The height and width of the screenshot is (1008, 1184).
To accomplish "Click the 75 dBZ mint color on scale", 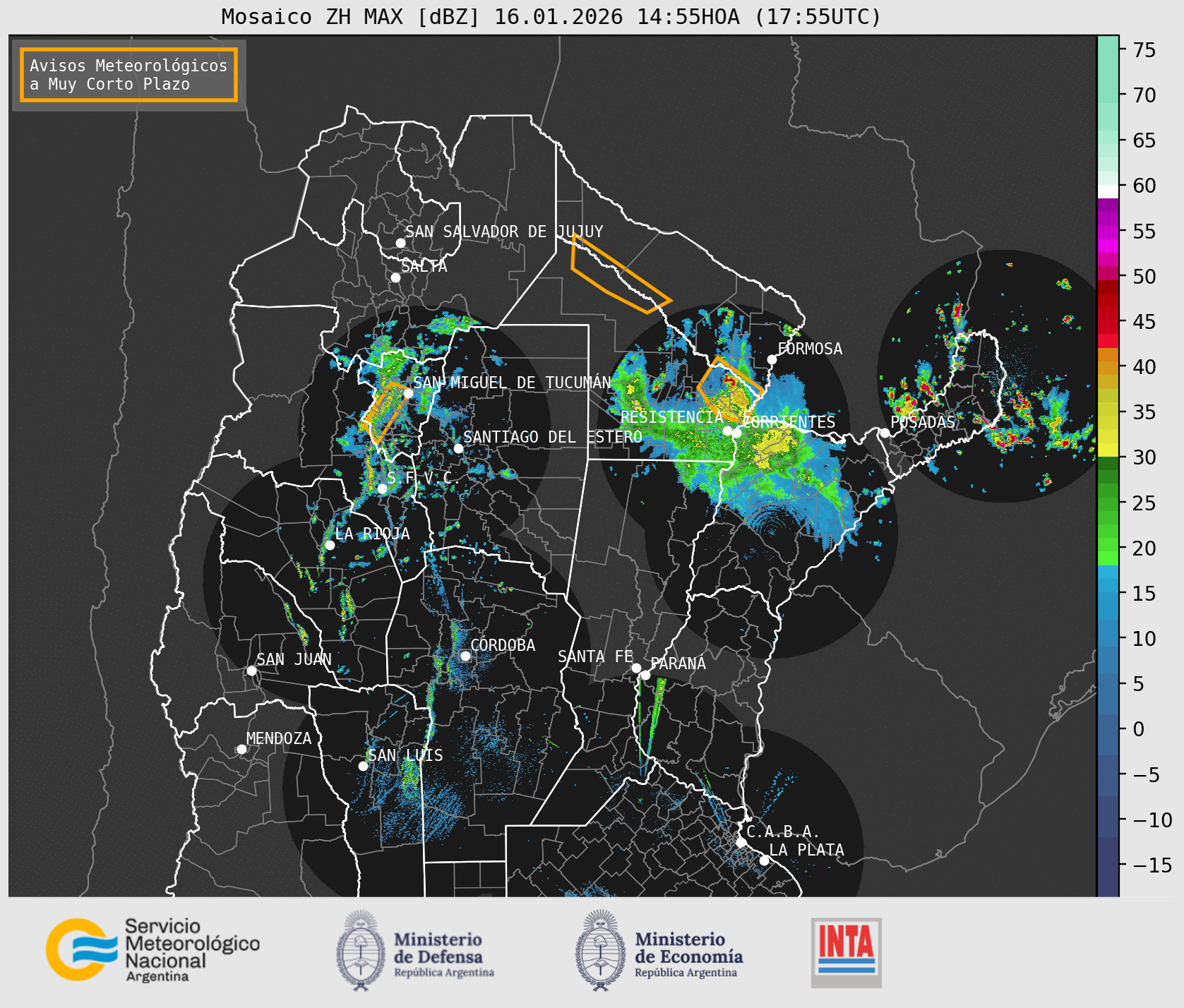I will pyautogui.click(x=1108, y=49).
